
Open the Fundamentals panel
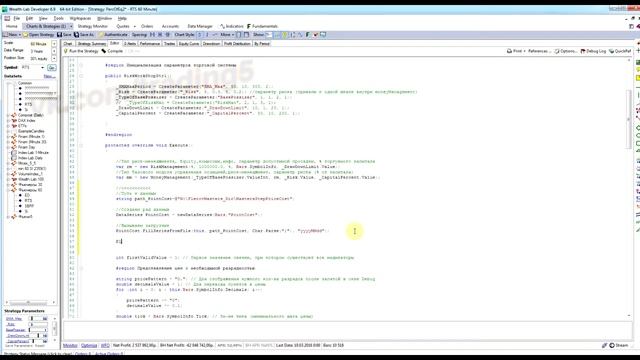(x=262, y=26)
